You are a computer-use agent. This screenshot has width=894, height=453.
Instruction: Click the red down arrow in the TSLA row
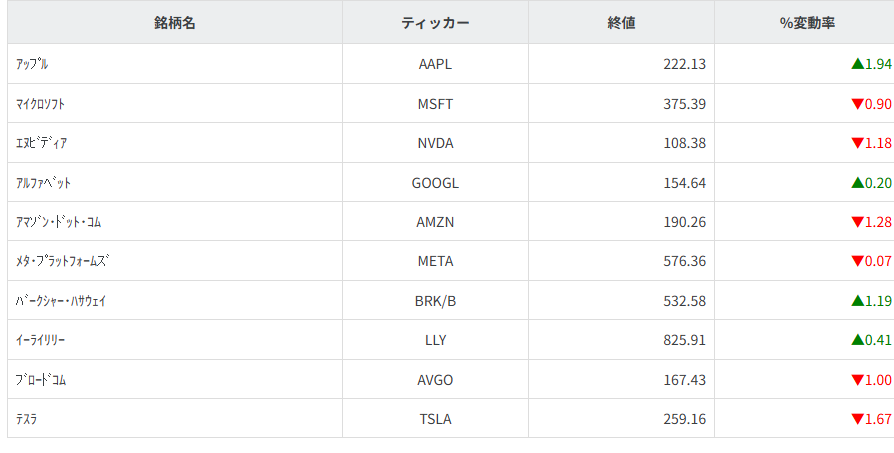tap(857, 419)
